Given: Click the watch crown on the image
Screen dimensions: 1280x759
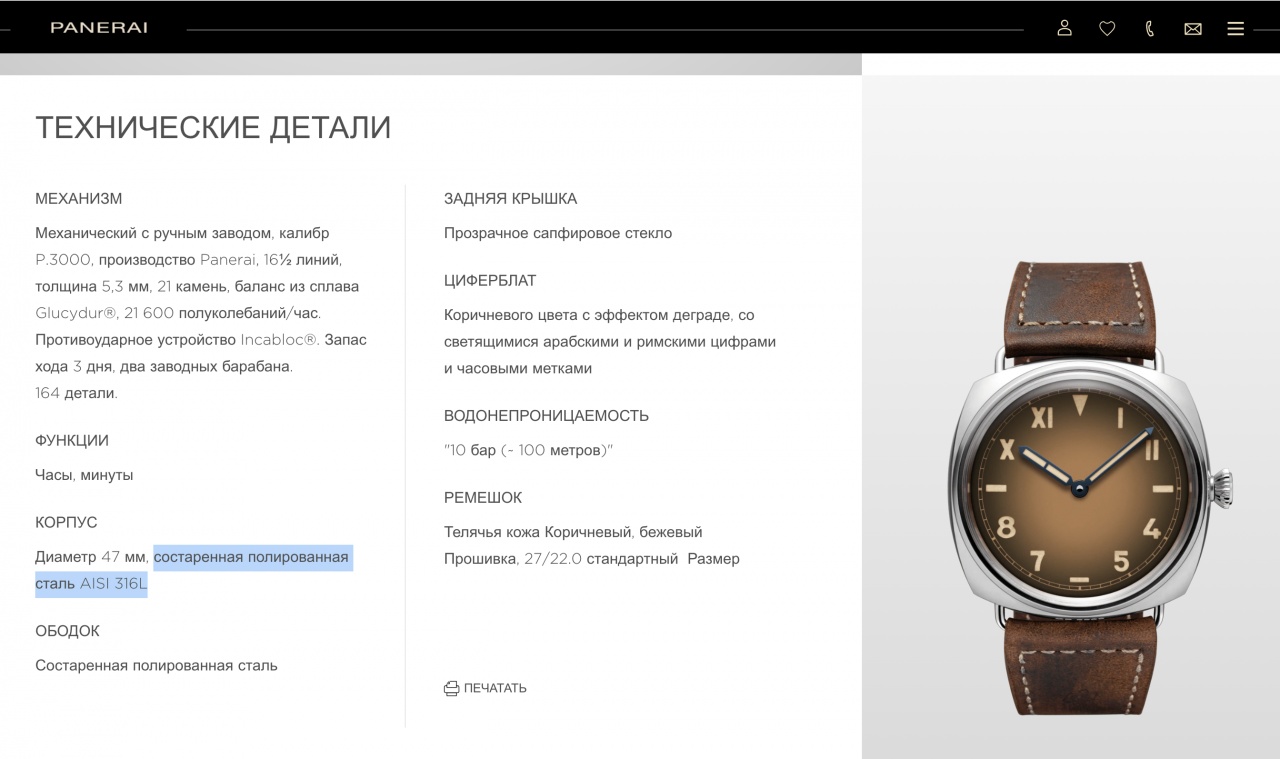Looking at the screenshot, I should click(x=1222, y=488).
